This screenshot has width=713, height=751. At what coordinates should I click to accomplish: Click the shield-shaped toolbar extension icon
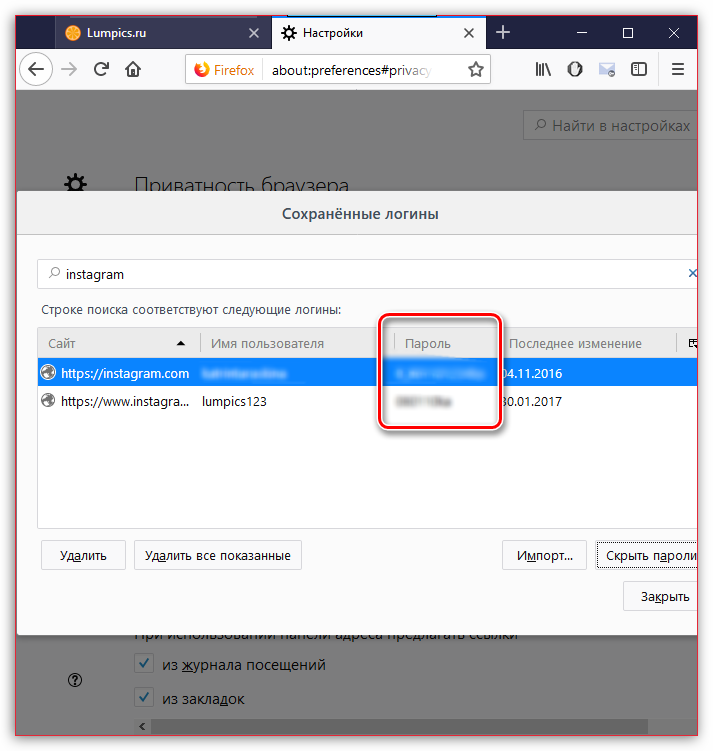coord(575,70)
